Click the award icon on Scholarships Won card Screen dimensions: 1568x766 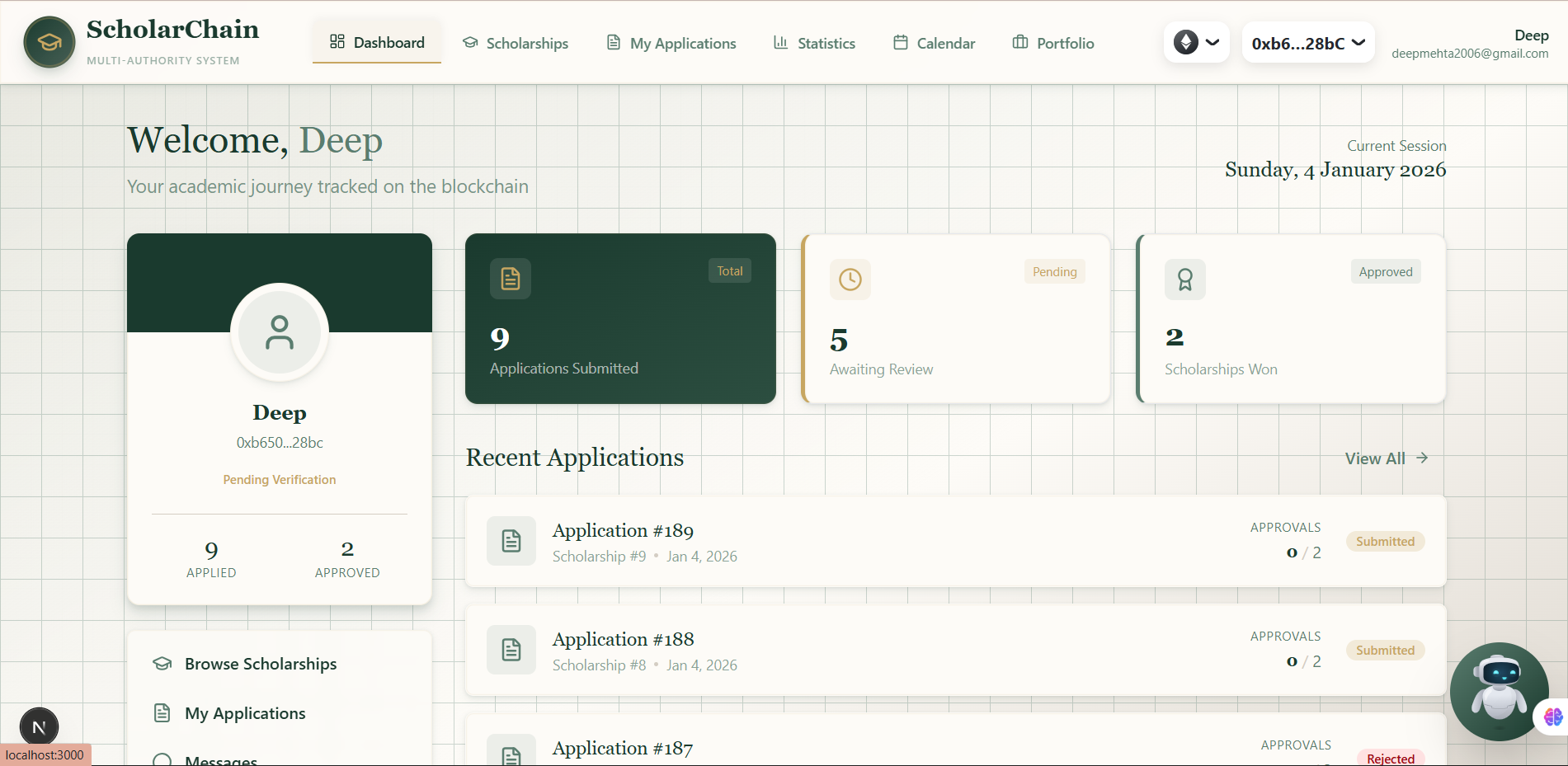[x=1184, y=280]
